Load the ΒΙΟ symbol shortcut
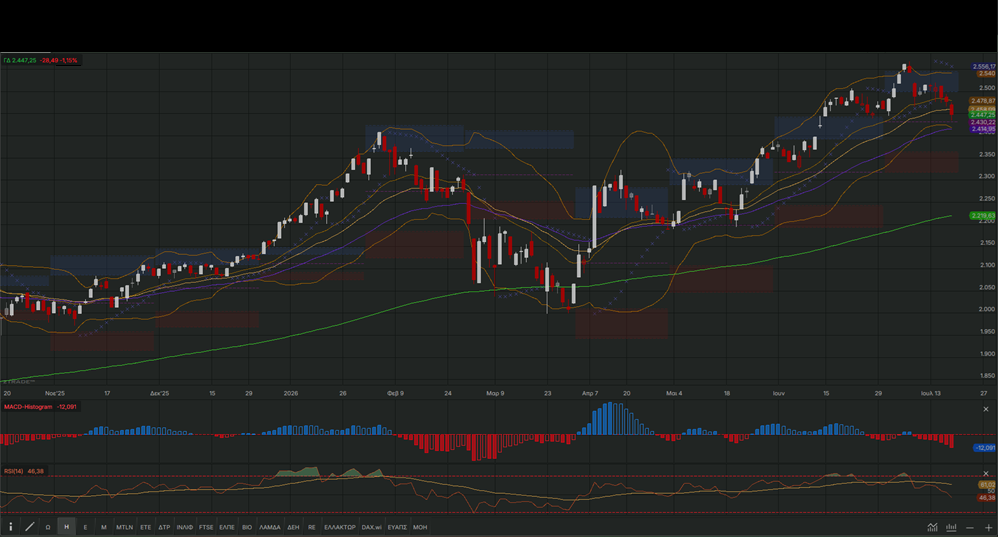Screen dimensions: 998x537 (247, 527)
